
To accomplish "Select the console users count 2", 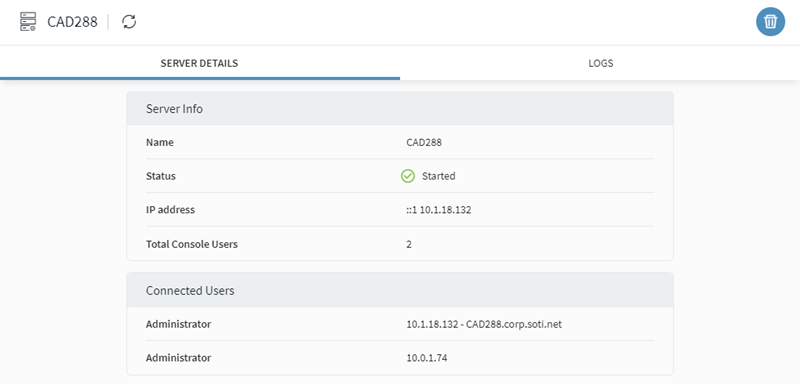I will tap(409, 244).
